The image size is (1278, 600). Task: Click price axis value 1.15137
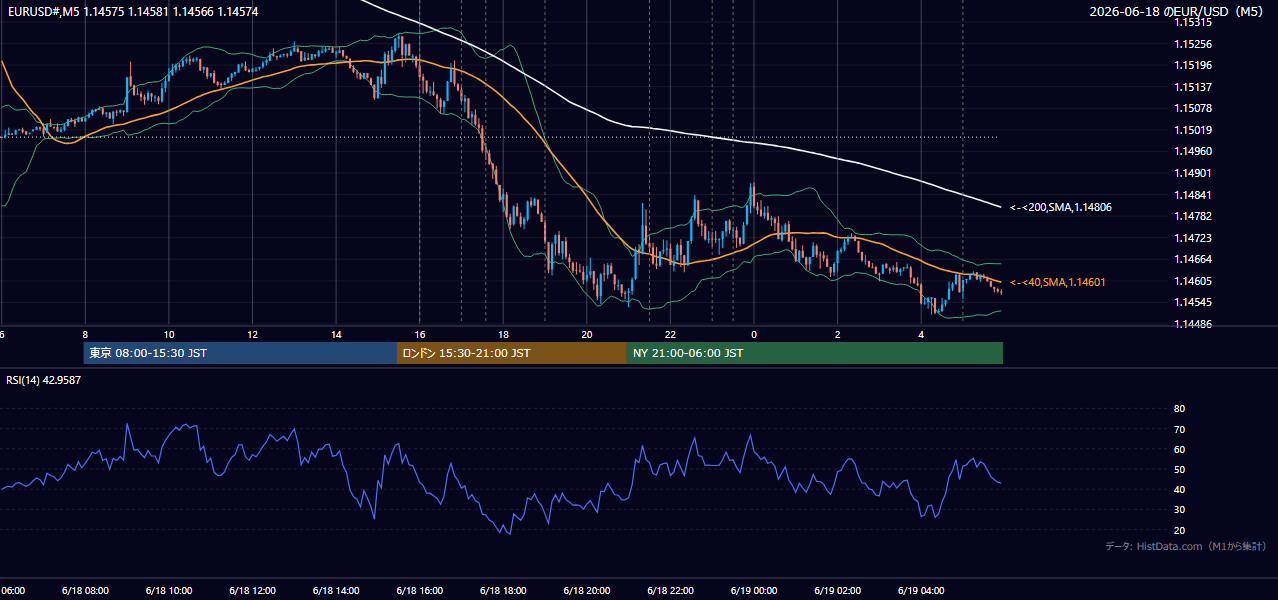point(1193,87)
